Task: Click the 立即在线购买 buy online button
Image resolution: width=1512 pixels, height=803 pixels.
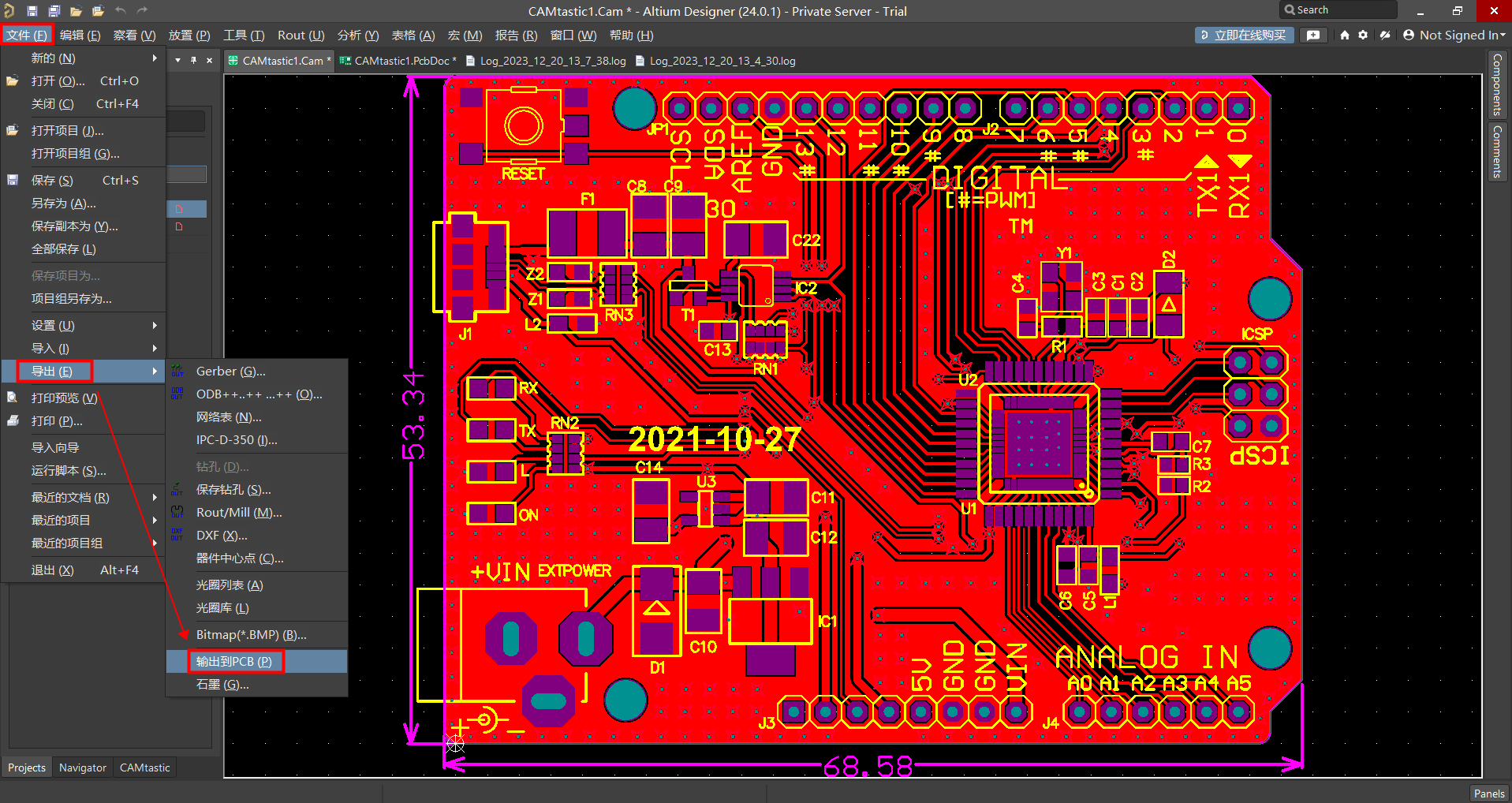Action: [1244, 35]
